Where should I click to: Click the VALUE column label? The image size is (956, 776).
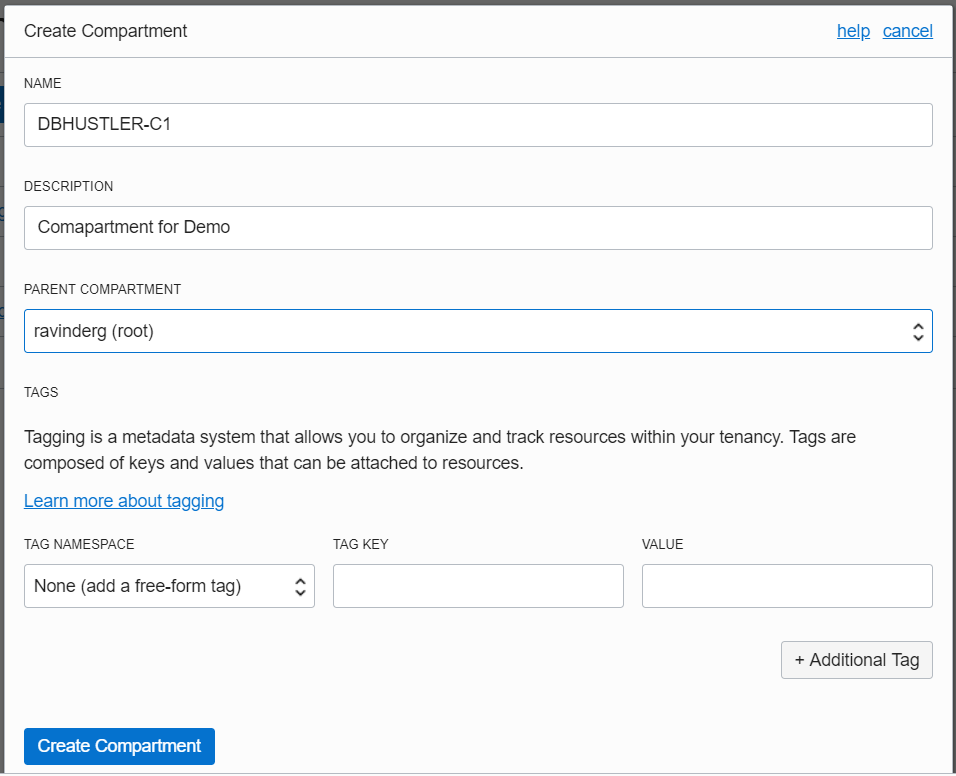662,544
